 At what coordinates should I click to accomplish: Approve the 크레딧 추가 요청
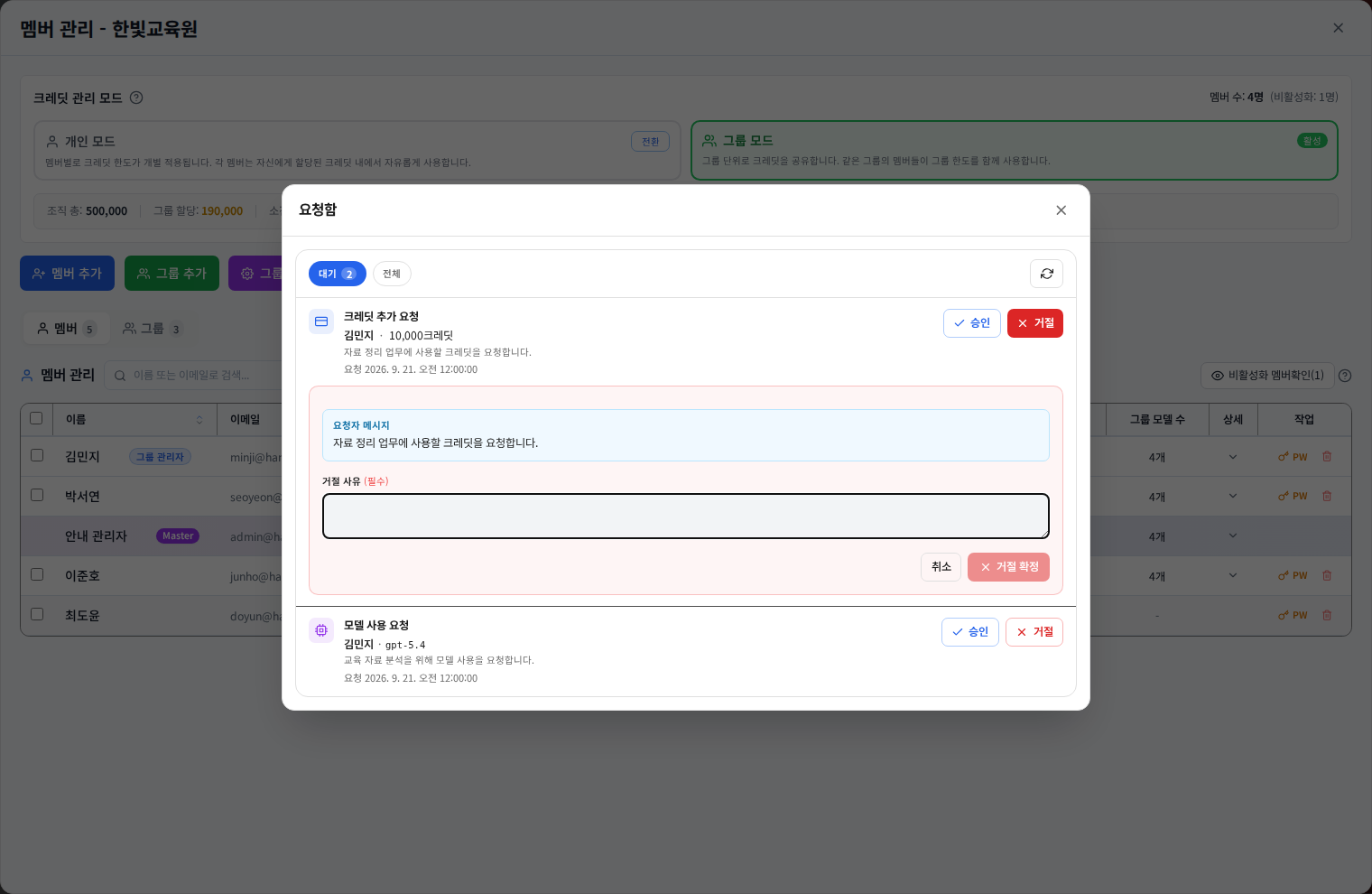(972, 323)
